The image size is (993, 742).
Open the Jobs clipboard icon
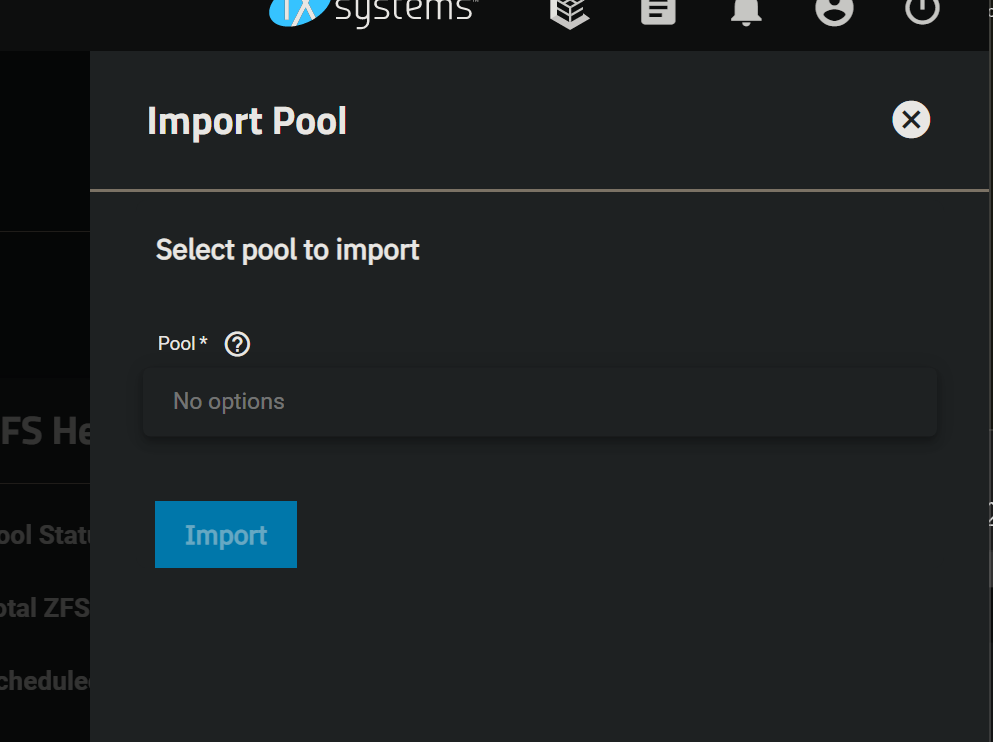(658, 11)
